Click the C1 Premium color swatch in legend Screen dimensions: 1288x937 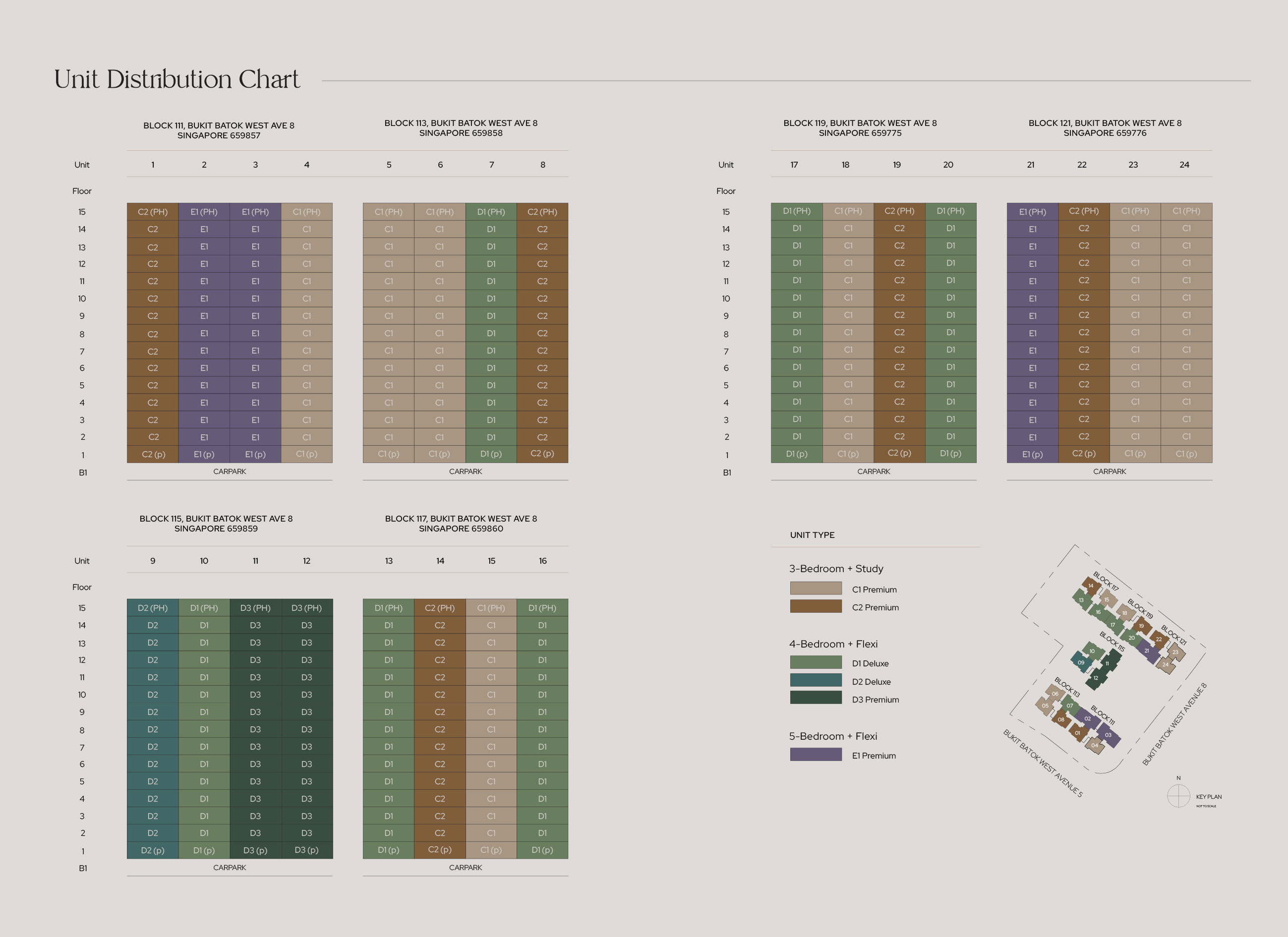point(816,588)
